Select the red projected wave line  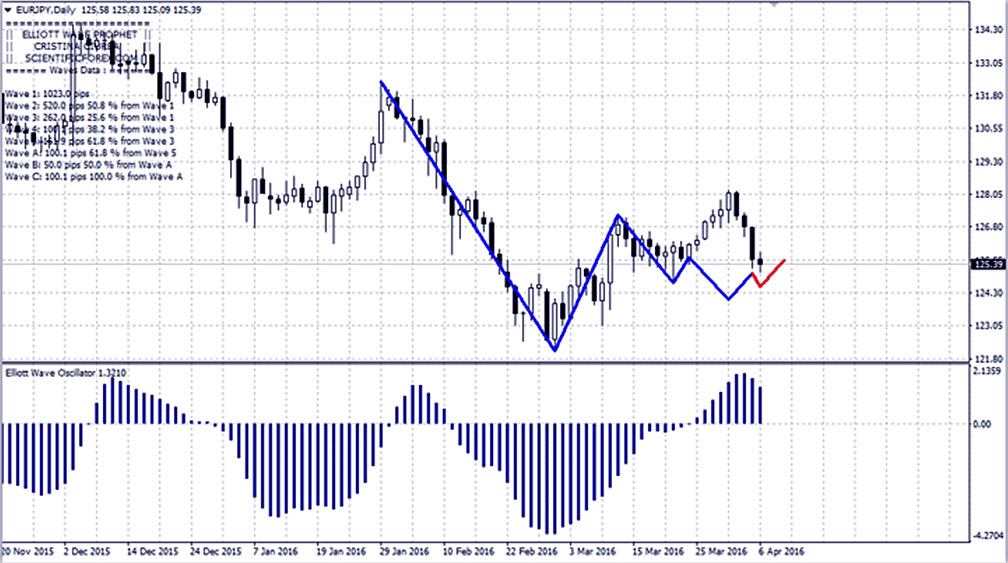(771, 273)
